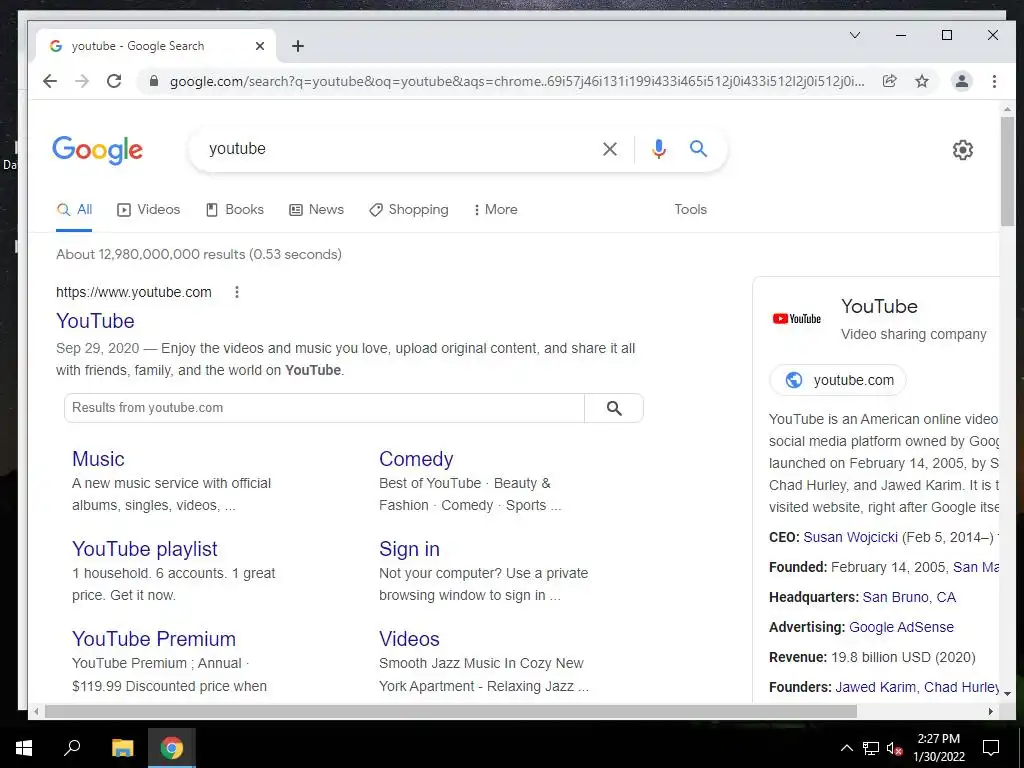
Task: Click the scroll-right arrow of horizontal scrollbar
Action: 991,711
